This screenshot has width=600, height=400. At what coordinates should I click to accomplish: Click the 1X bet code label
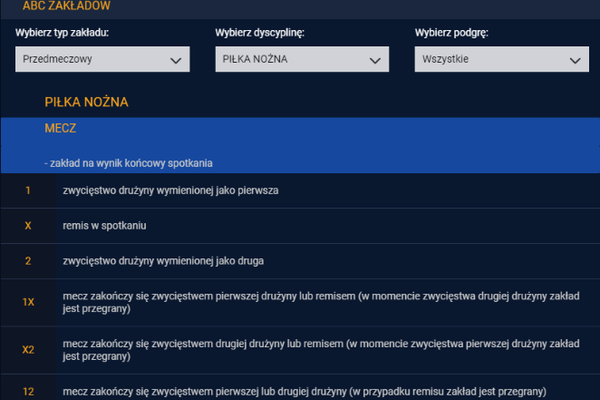coord(28,302)
